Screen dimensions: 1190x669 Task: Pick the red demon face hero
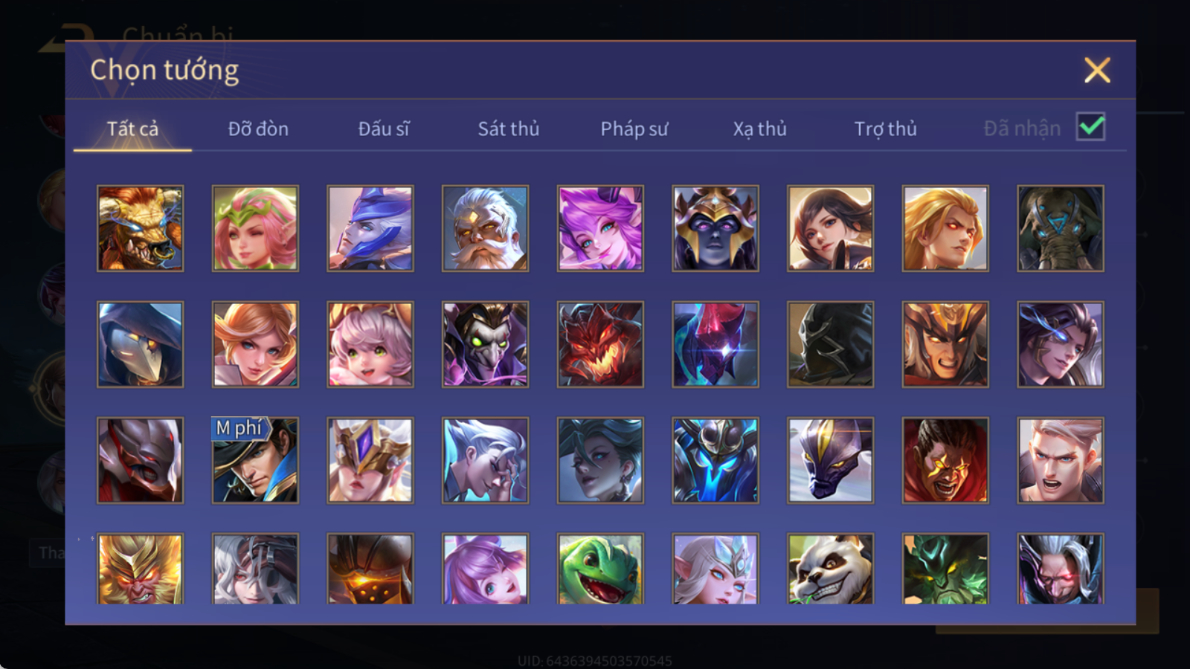600,344
